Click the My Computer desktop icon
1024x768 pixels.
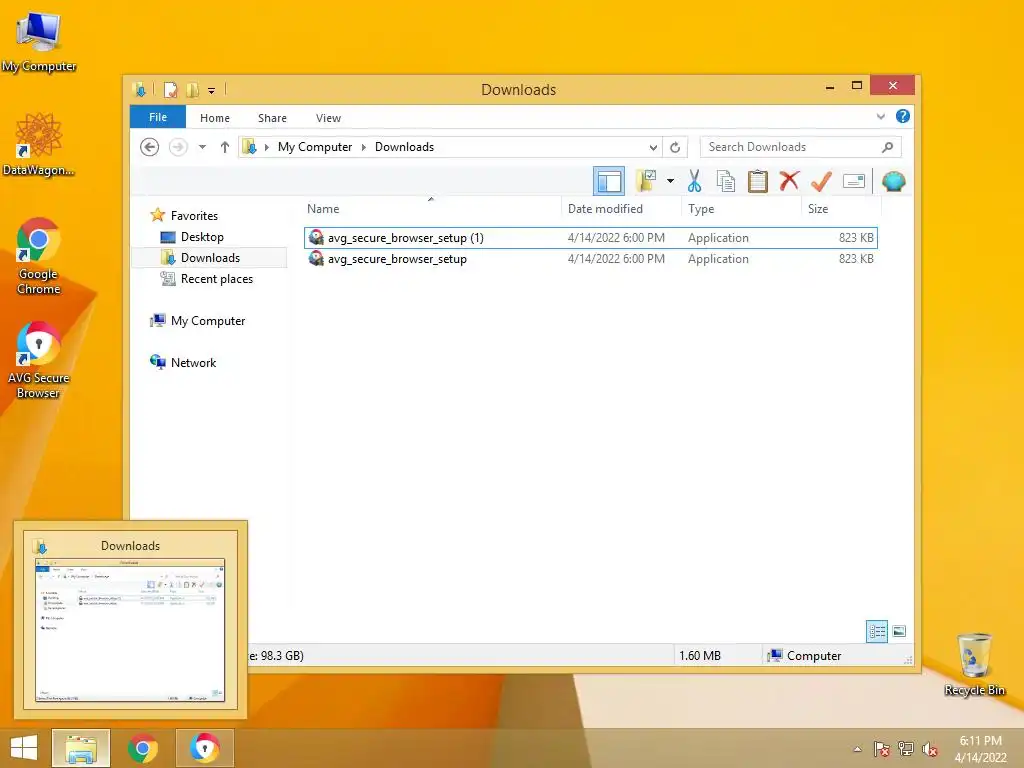click(x=39, y=42)
